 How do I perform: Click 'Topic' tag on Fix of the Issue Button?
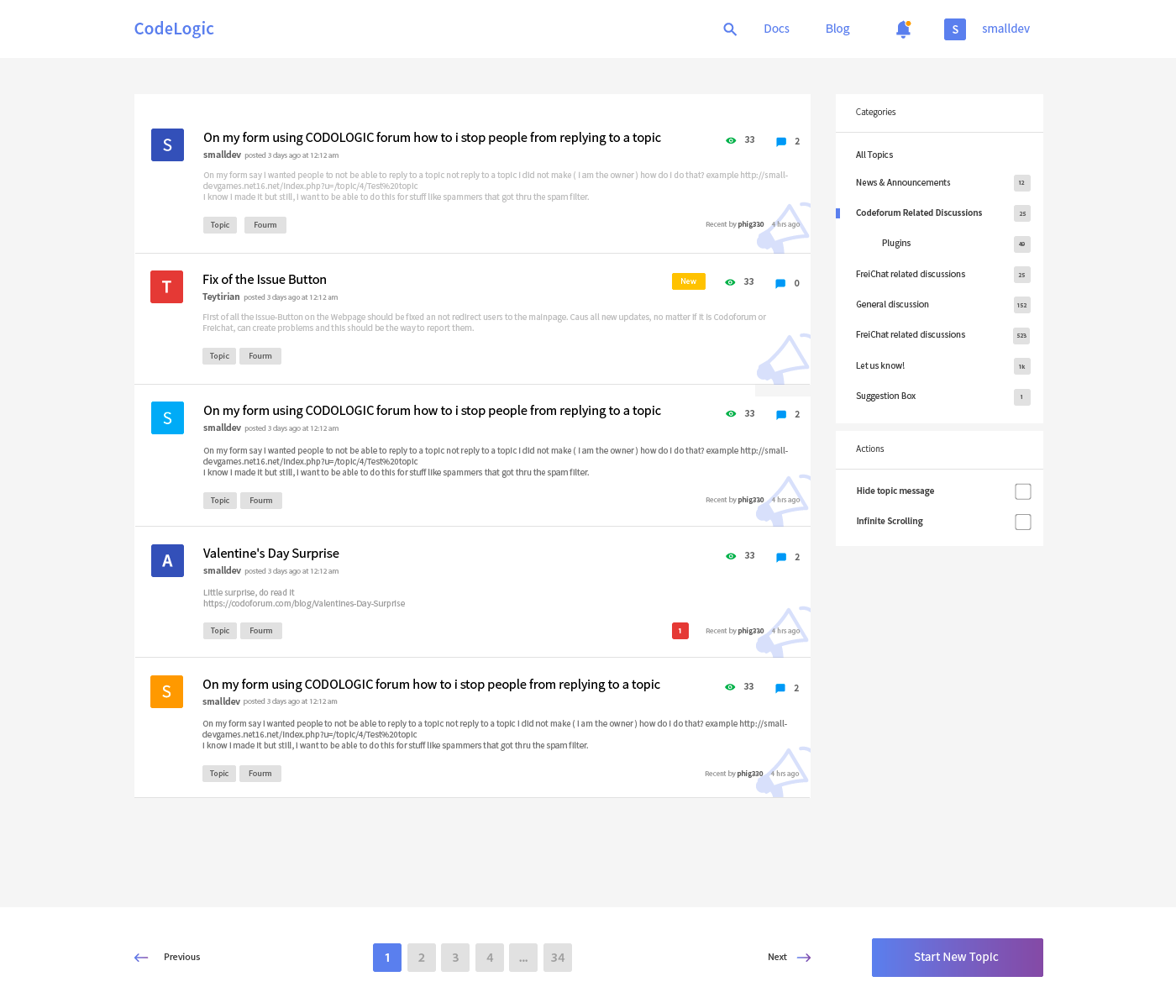point(219,356)
